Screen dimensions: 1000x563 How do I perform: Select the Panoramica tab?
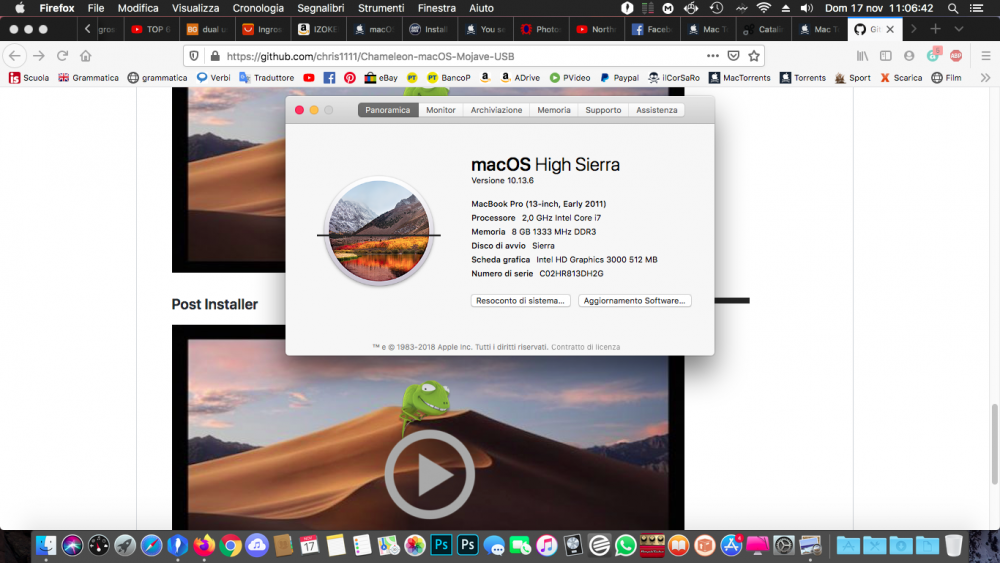pyautogui.click(x=388, y=110)
